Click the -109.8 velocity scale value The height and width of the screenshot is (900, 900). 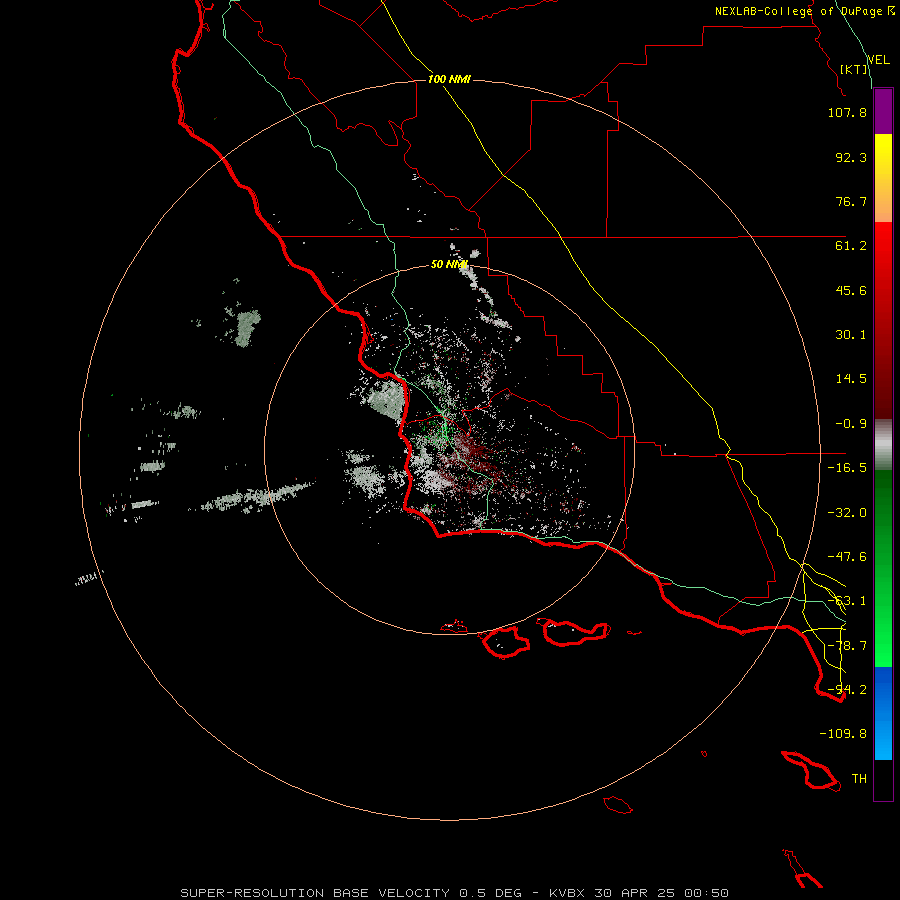[843, 734]
